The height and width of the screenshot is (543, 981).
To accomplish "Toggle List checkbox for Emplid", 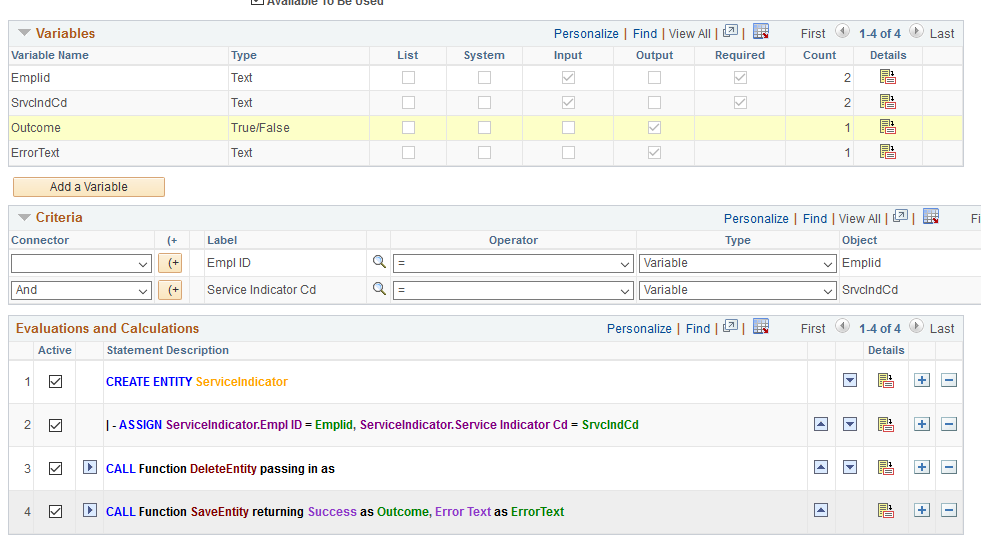I will (x=408, y=78).
